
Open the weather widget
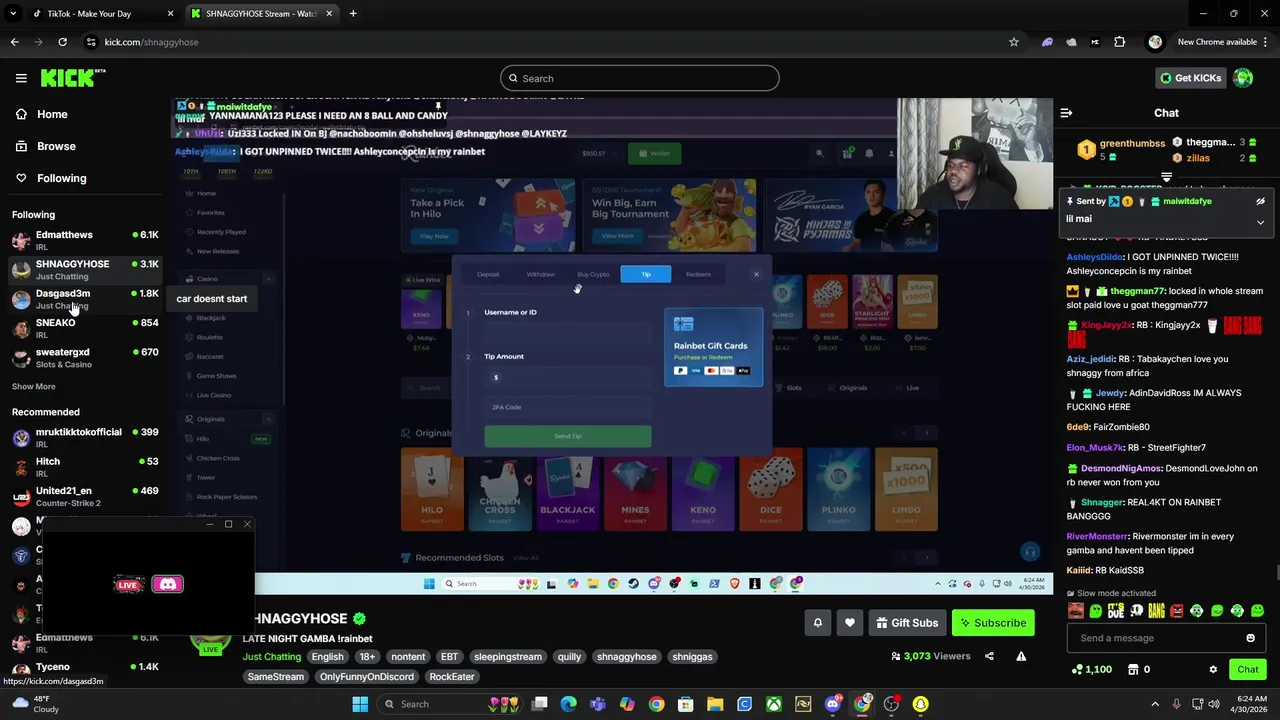(33, 704)
